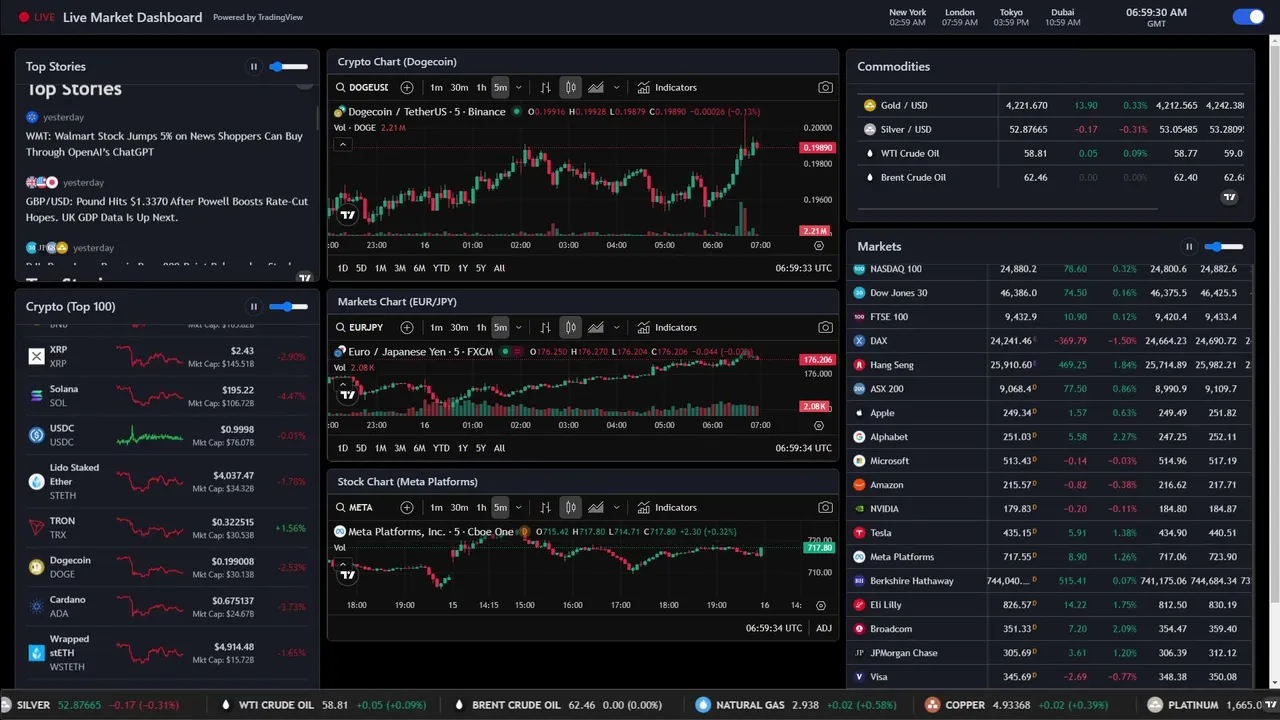
Task: Click the TradingView logo on Dogecoin chart
Action: (x=347, y=215)
